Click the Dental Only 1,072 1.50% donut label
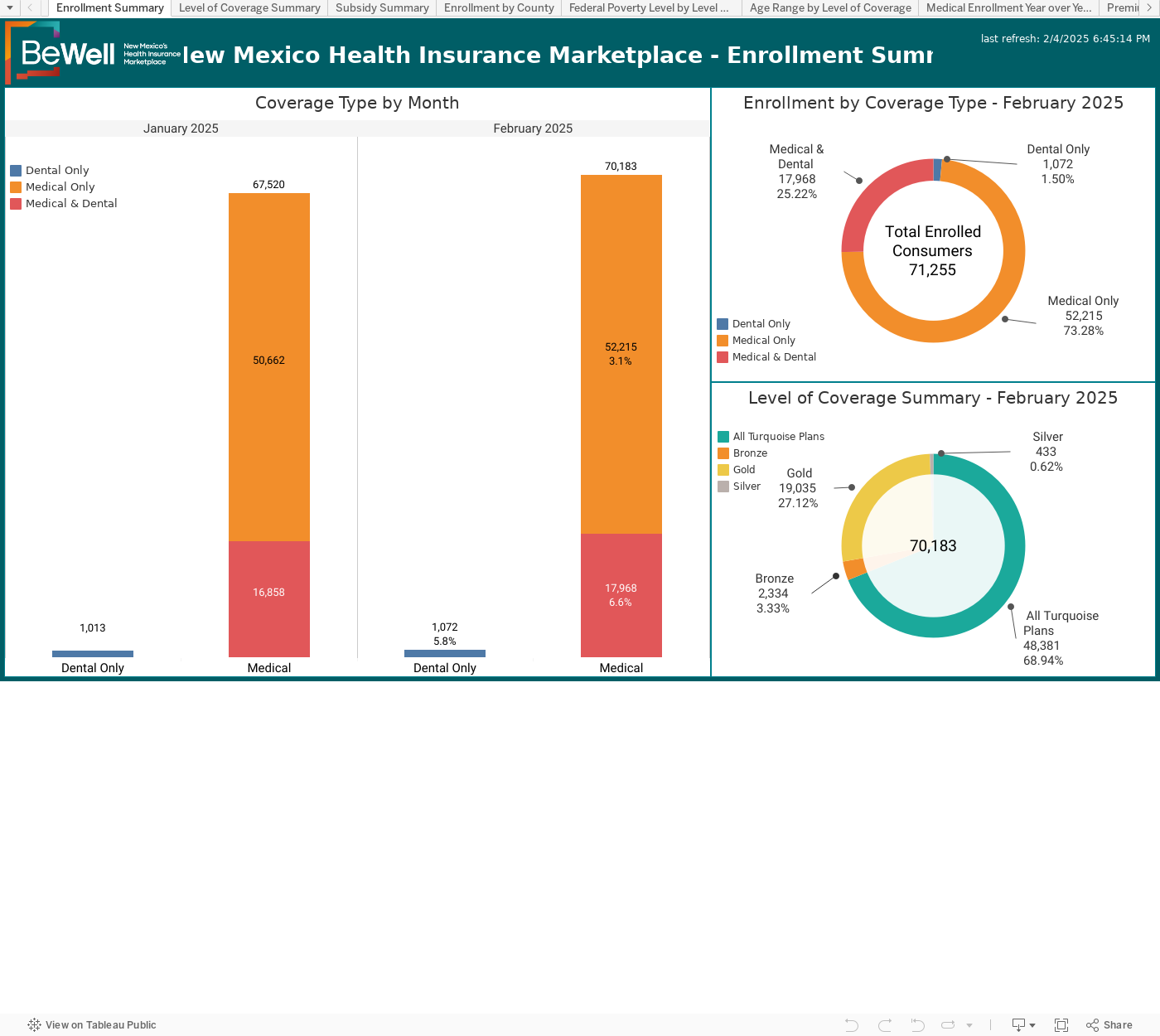The width and height of the screenshot is (1160, 1036). [x=1058, y=164]
